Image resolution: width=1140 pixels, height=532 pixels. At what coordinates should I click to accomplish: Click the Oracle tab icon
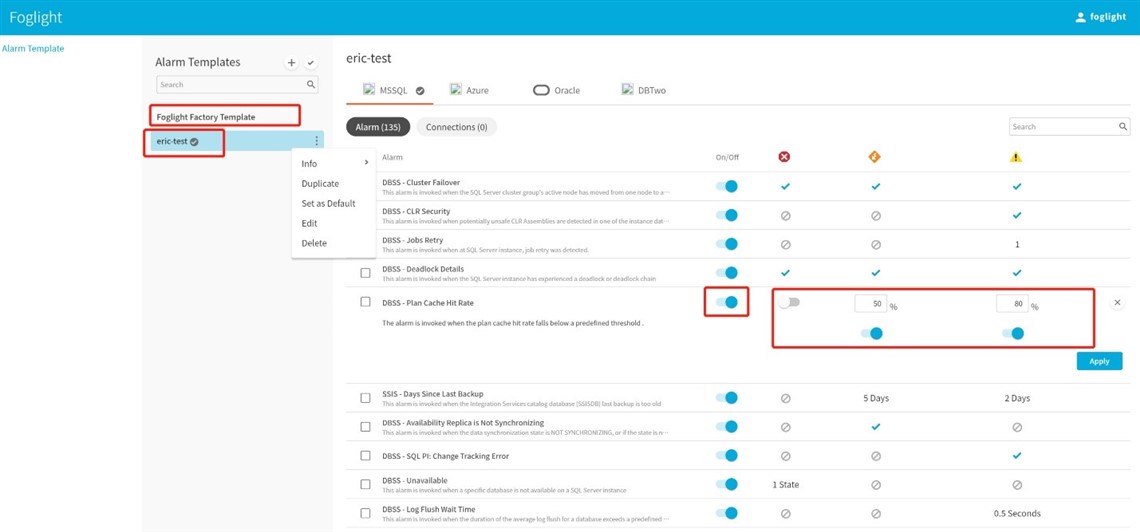click(x=541, y=91)
